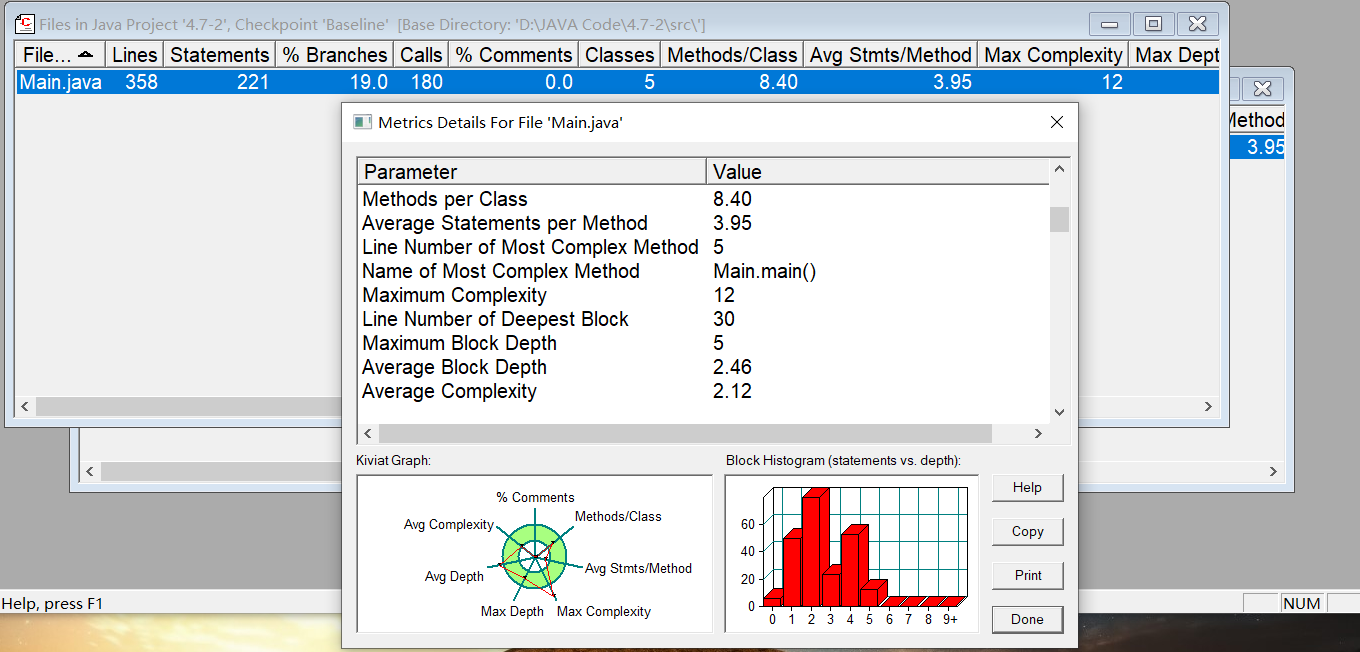The height and width of the screenshot is (652, 1360).
Task: Select the Average Complexity row
Action: 704,391
